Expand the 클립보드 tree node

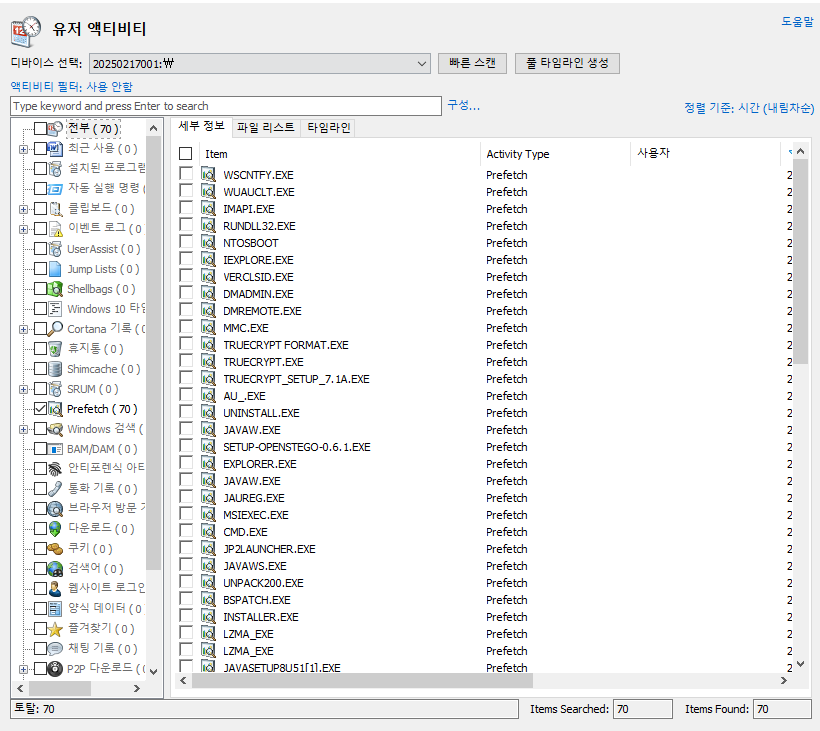click(x=24, y=210)
